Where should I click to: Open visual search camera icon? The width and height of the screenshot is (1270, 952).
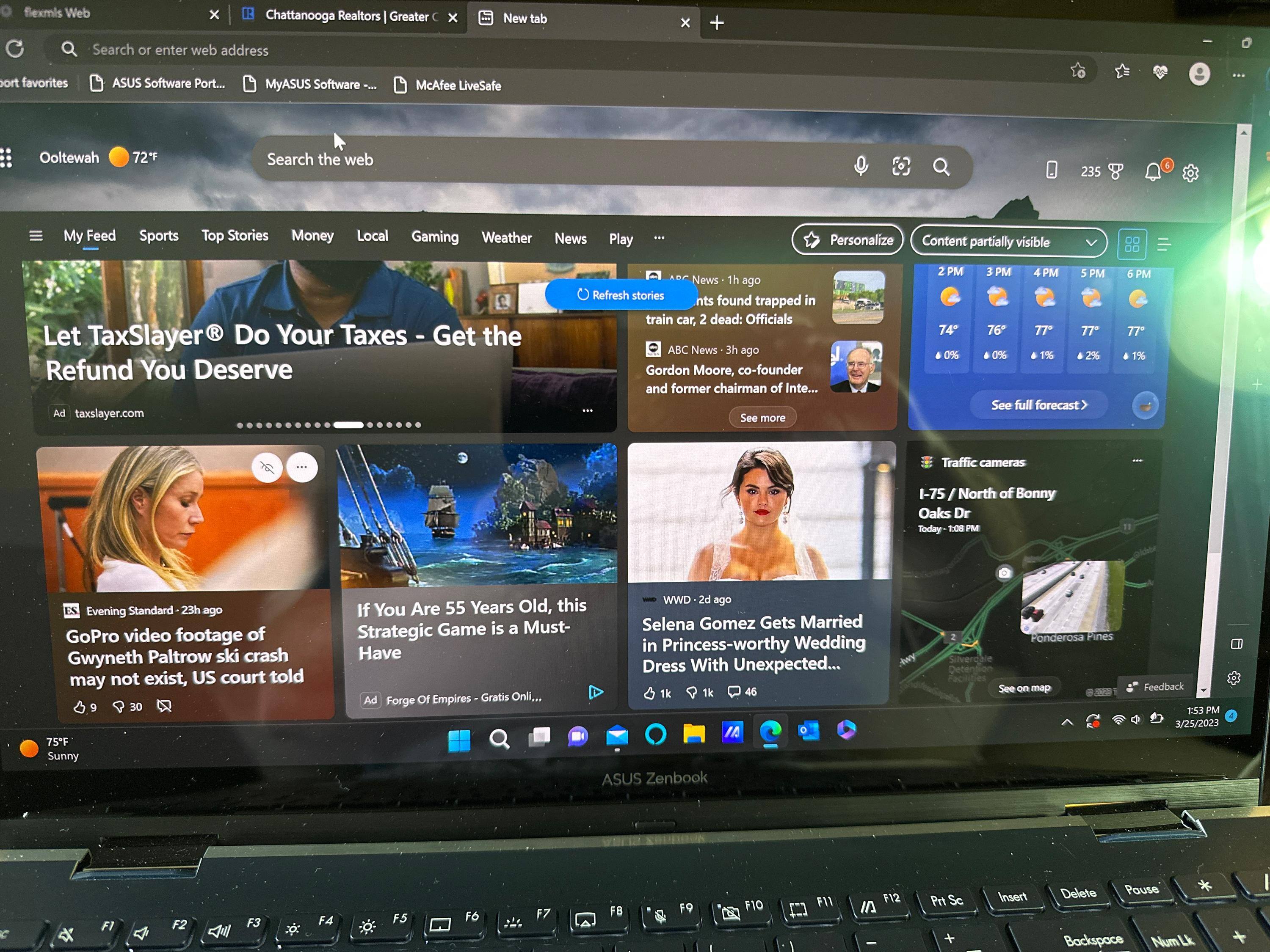(901, 166)
